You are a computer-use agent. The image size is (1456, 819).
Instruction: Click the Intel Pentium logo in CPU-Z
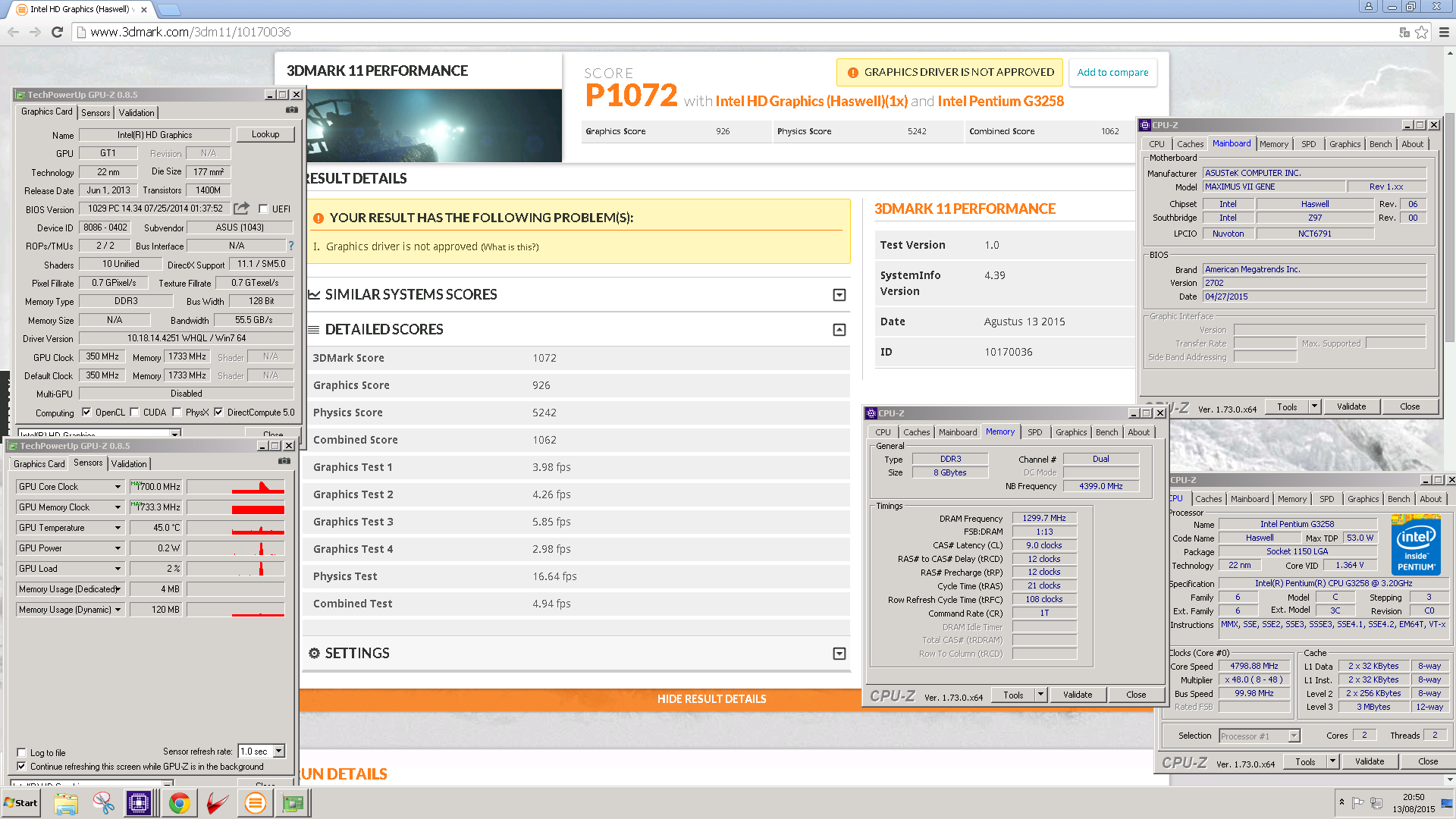pyautogui.click(x=1416, y=544)
